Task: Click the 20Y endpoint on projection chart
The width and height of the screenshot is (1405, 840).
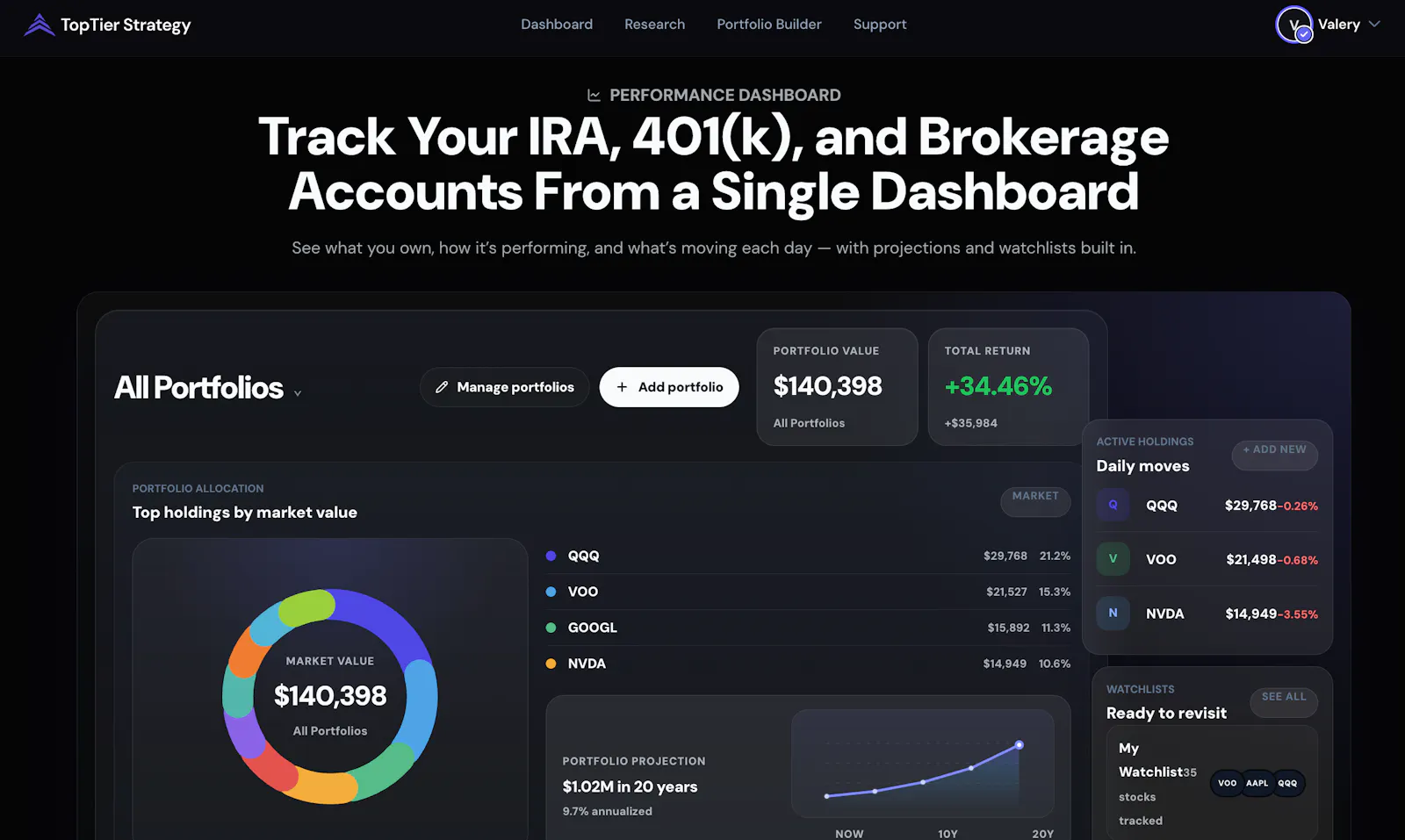Action: click(1019, 744)
